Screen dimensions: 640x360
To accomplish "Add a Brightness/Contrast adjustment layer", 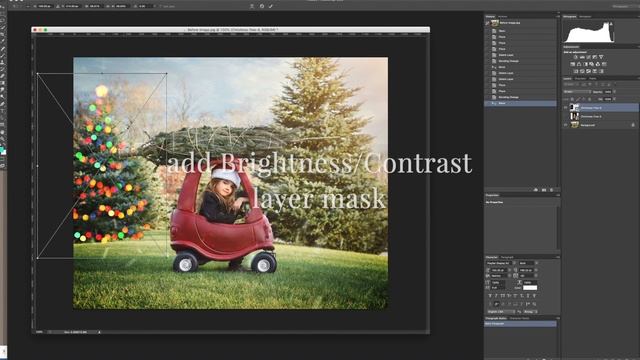I will tap(576, 57).
